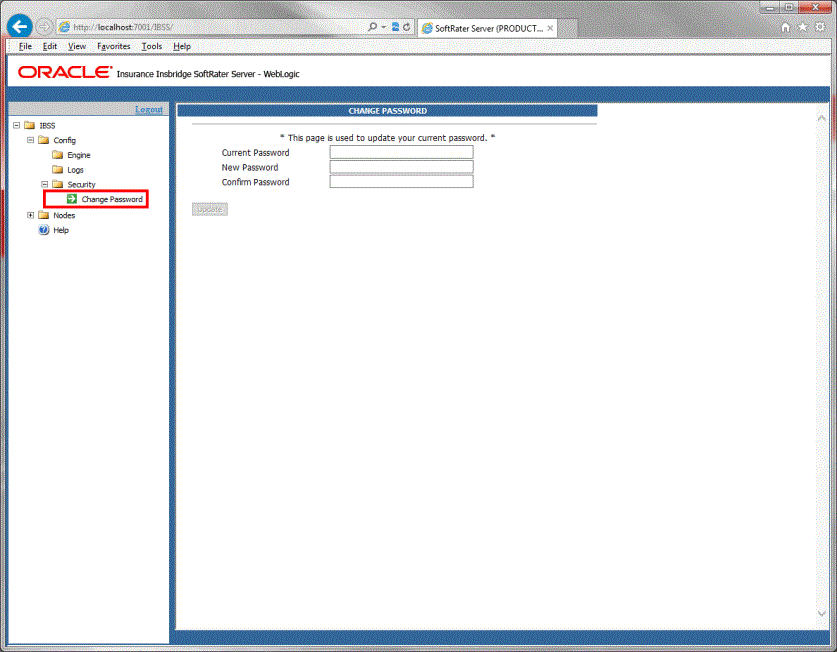Collapse the IBSS tree node

pyautogui.click(x=17, y=125)
